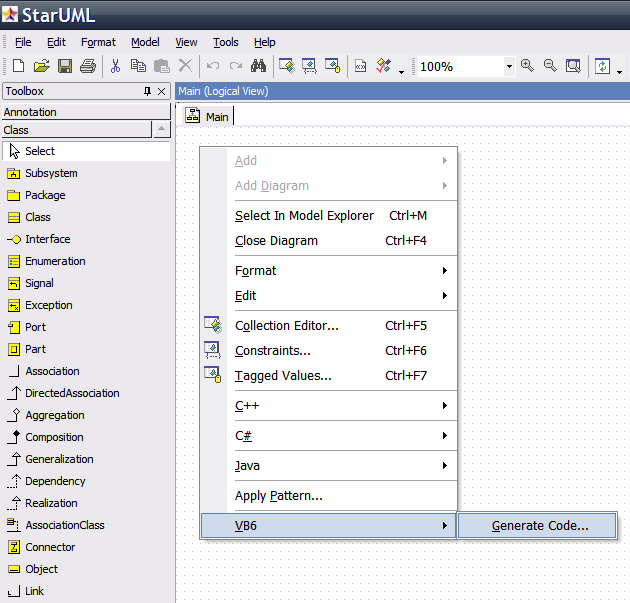Click the Zoom In magnifier icon

[x=527, y=66]
